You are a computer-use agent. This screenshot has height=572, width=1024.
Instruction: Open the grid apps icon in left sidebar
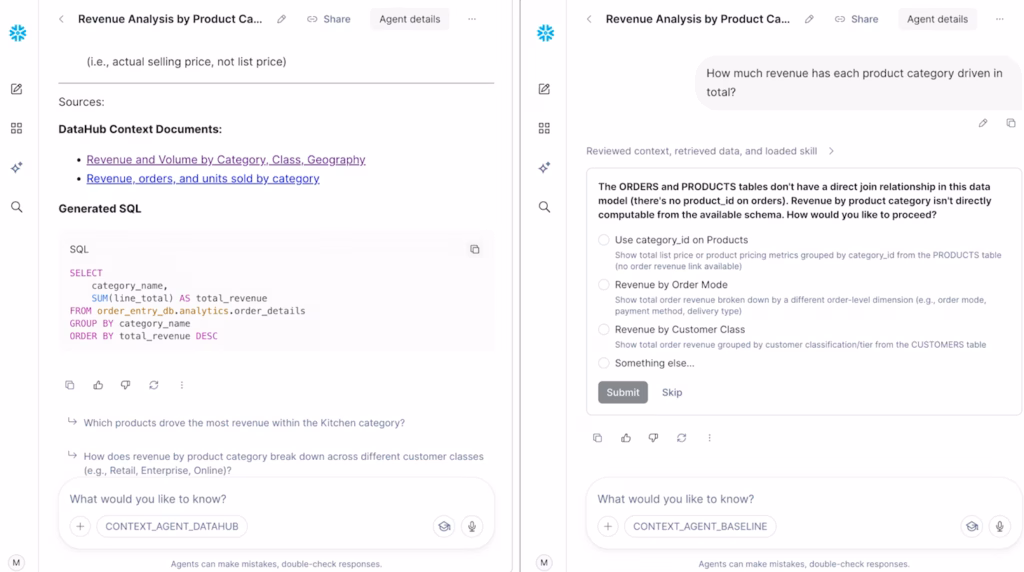(16, 128)
